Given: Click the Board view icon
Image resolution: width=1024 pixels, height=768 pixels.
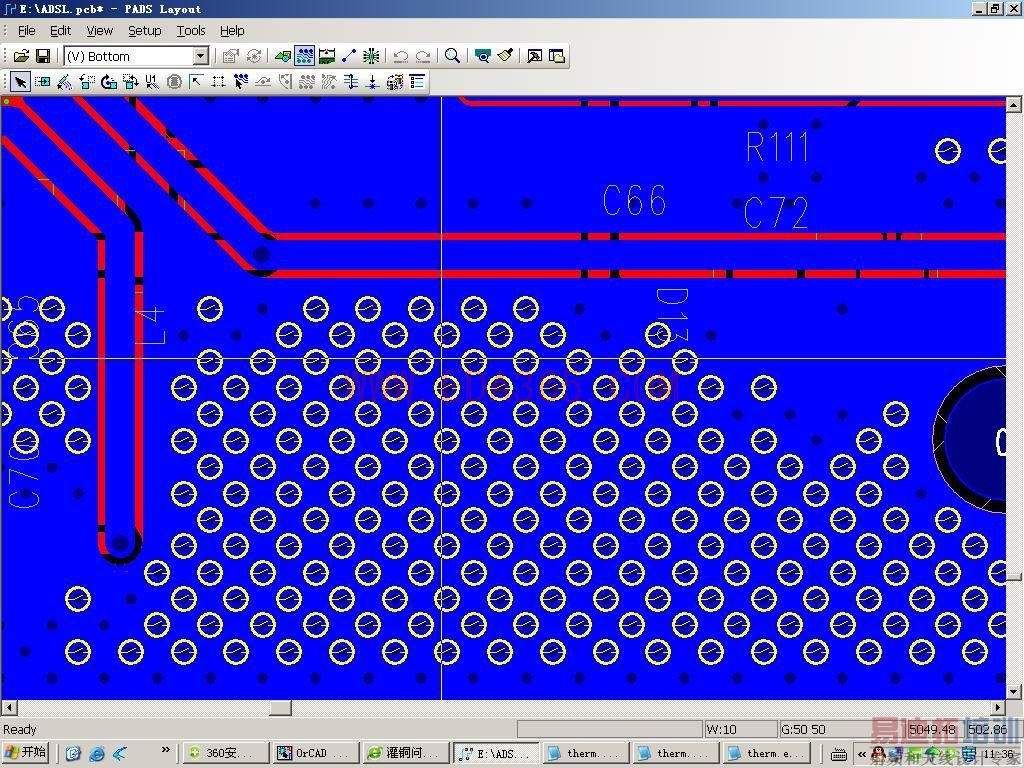Looking at the screenshot, I should click(483, 56).
